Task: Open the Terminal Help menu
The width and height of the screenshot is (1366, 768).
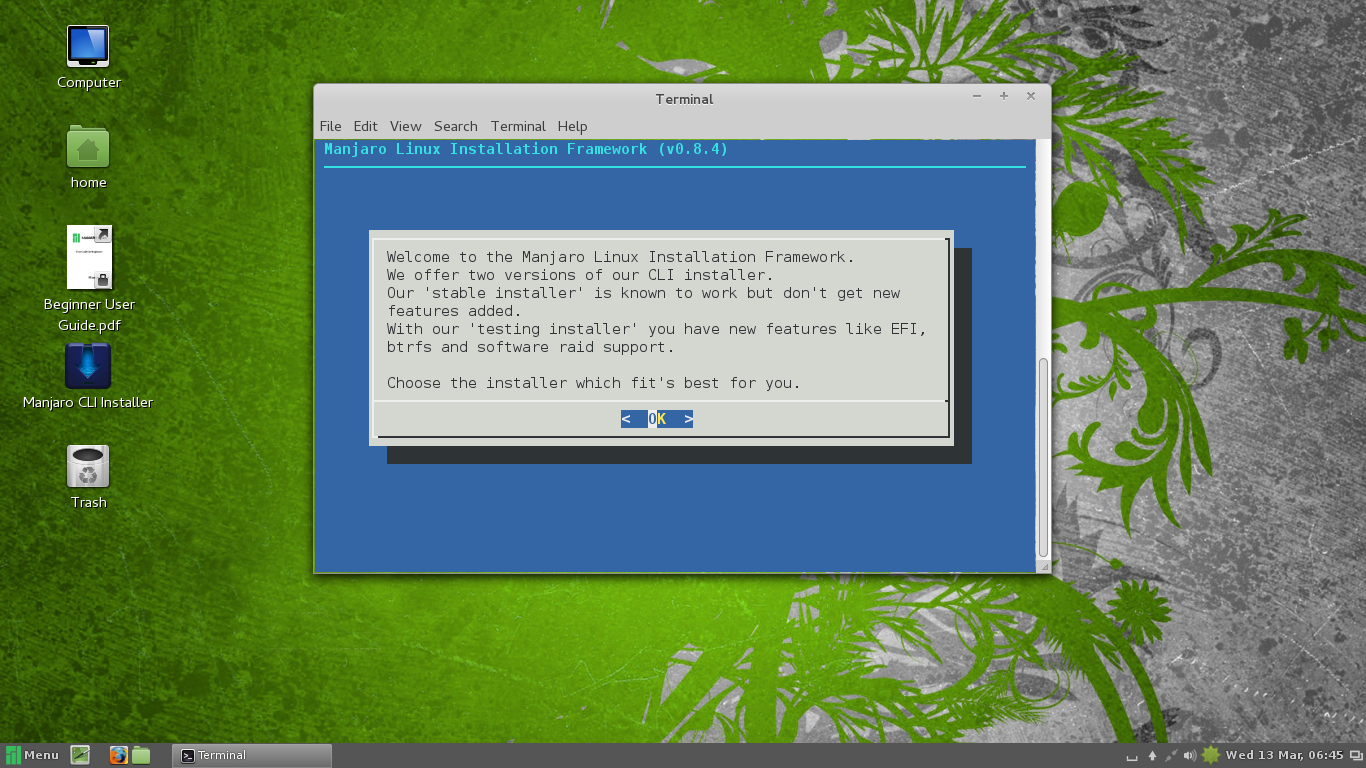Action: click(x=572, y=126)
